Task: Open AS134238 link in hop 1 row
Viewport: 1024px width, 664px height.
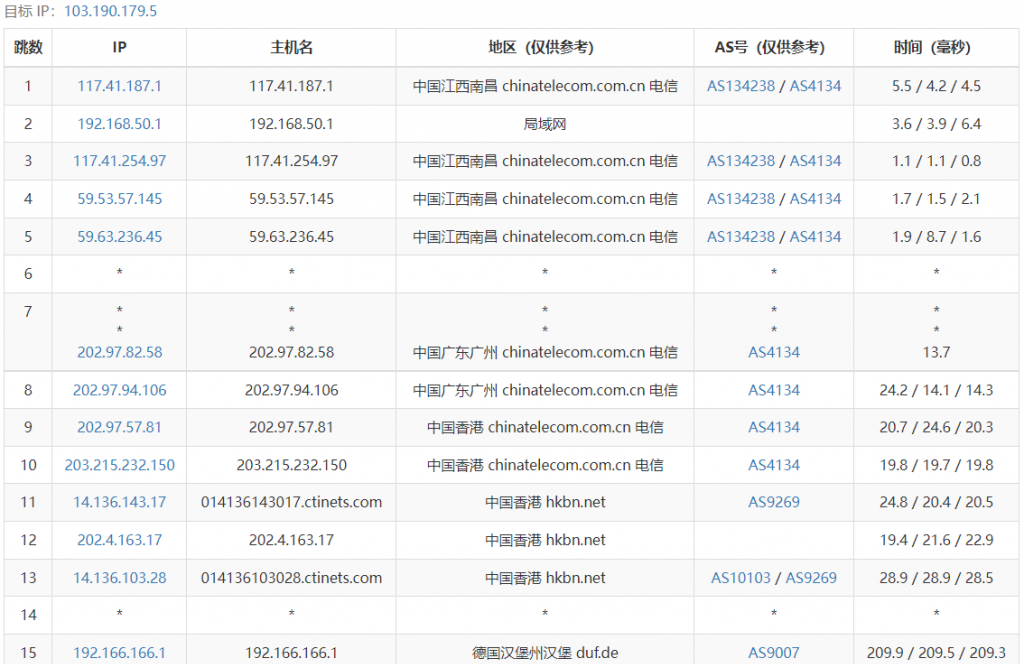Action: (740, 86)
